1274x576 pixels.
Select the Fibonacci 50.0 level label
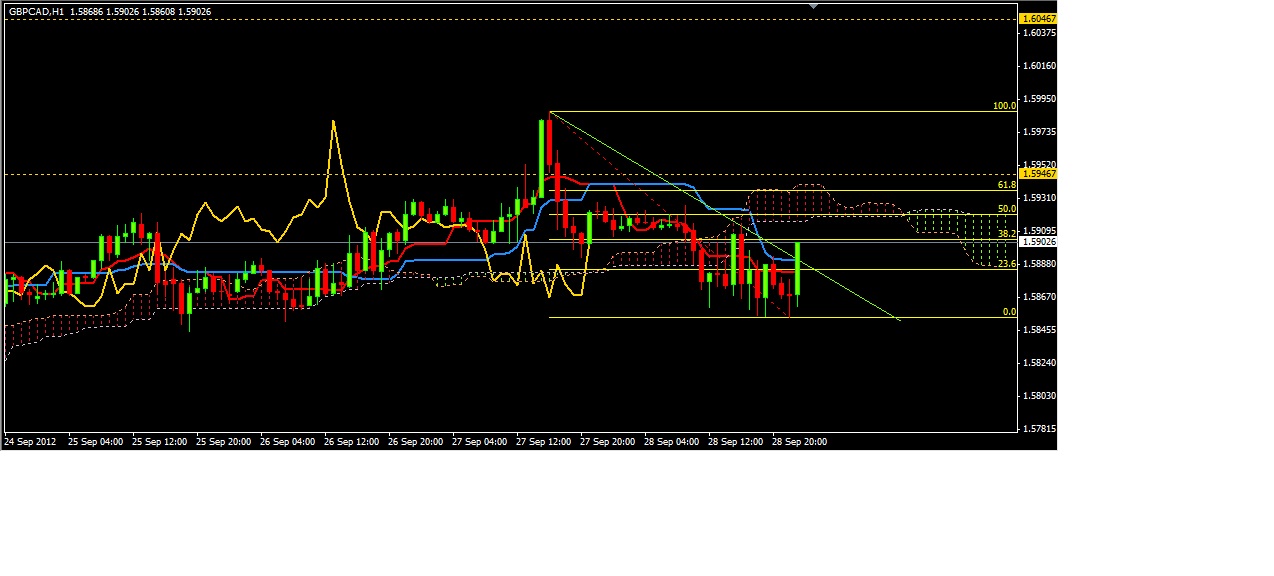(1007, 209)
